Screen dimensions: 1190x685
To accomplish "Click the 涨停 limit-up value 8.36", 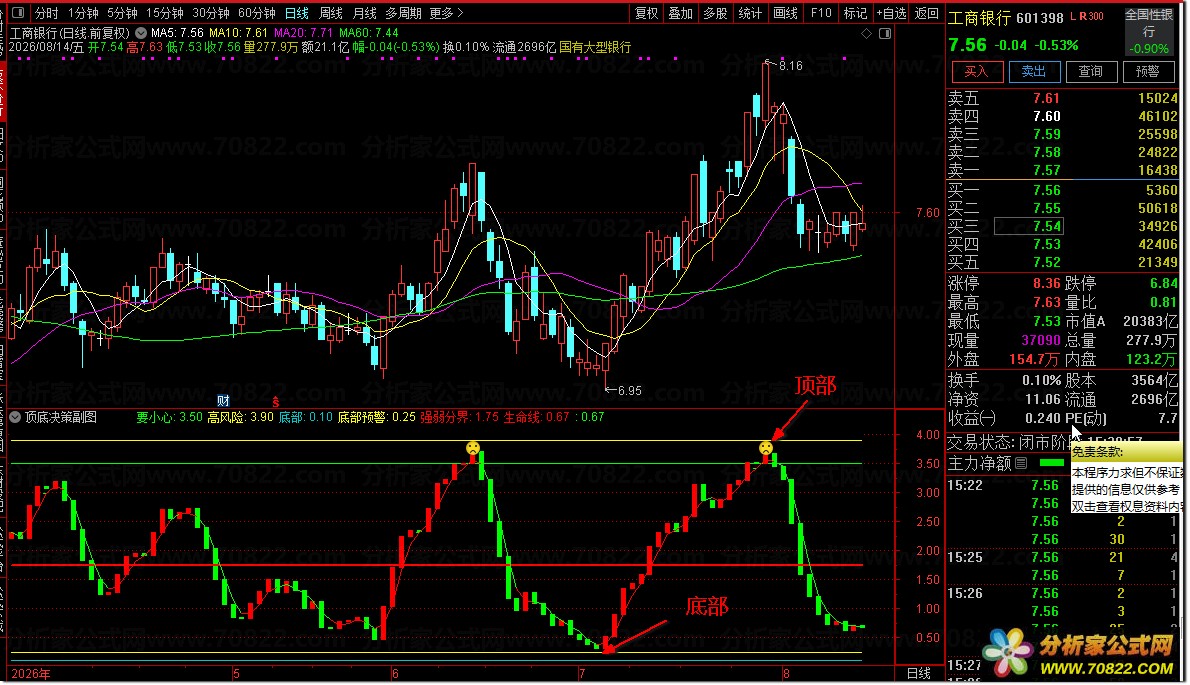I will [1047, 283].
